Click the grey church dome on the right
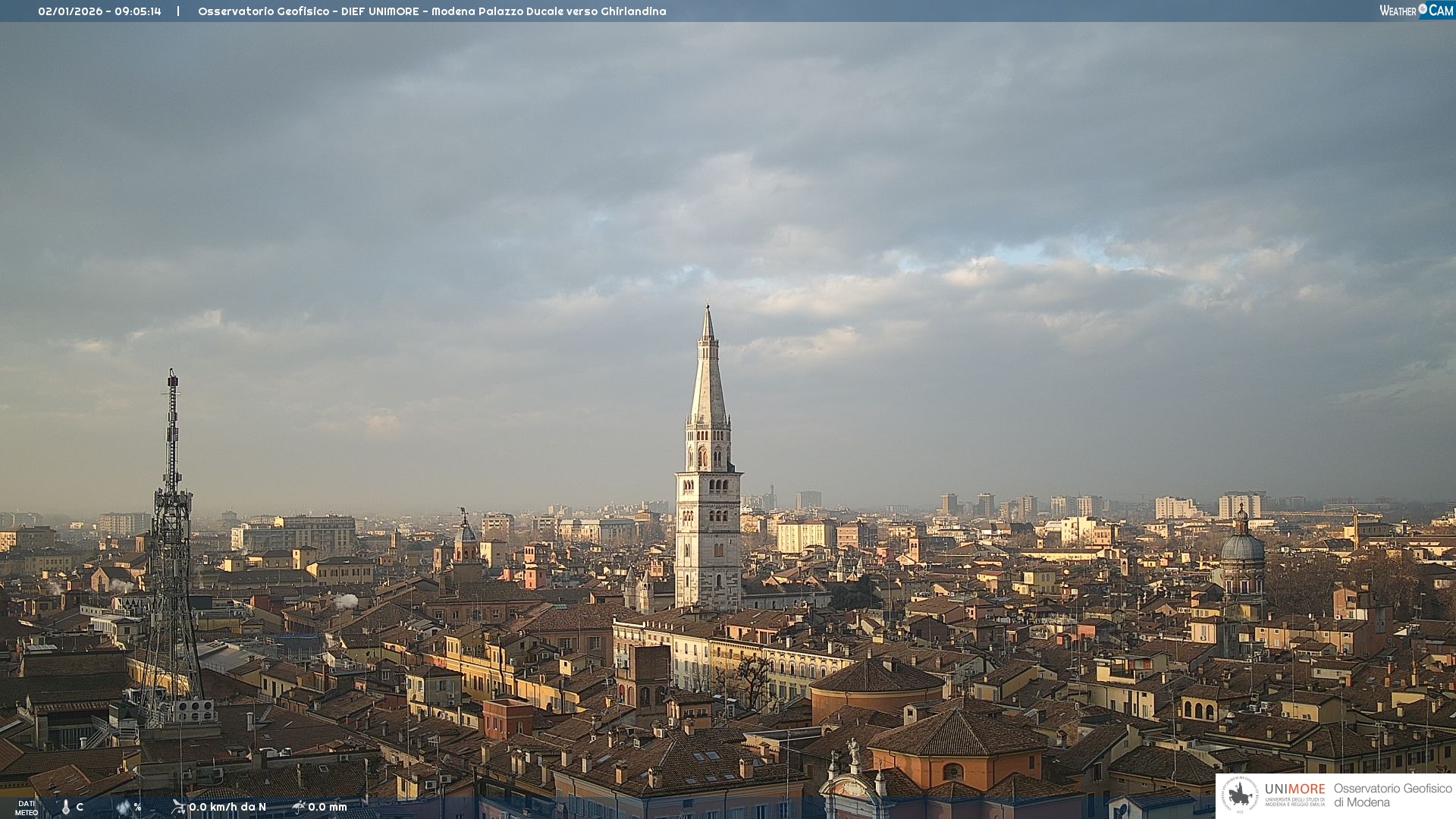The height and width of the screenshot is (819, 1456). [x=1242, y=546]
